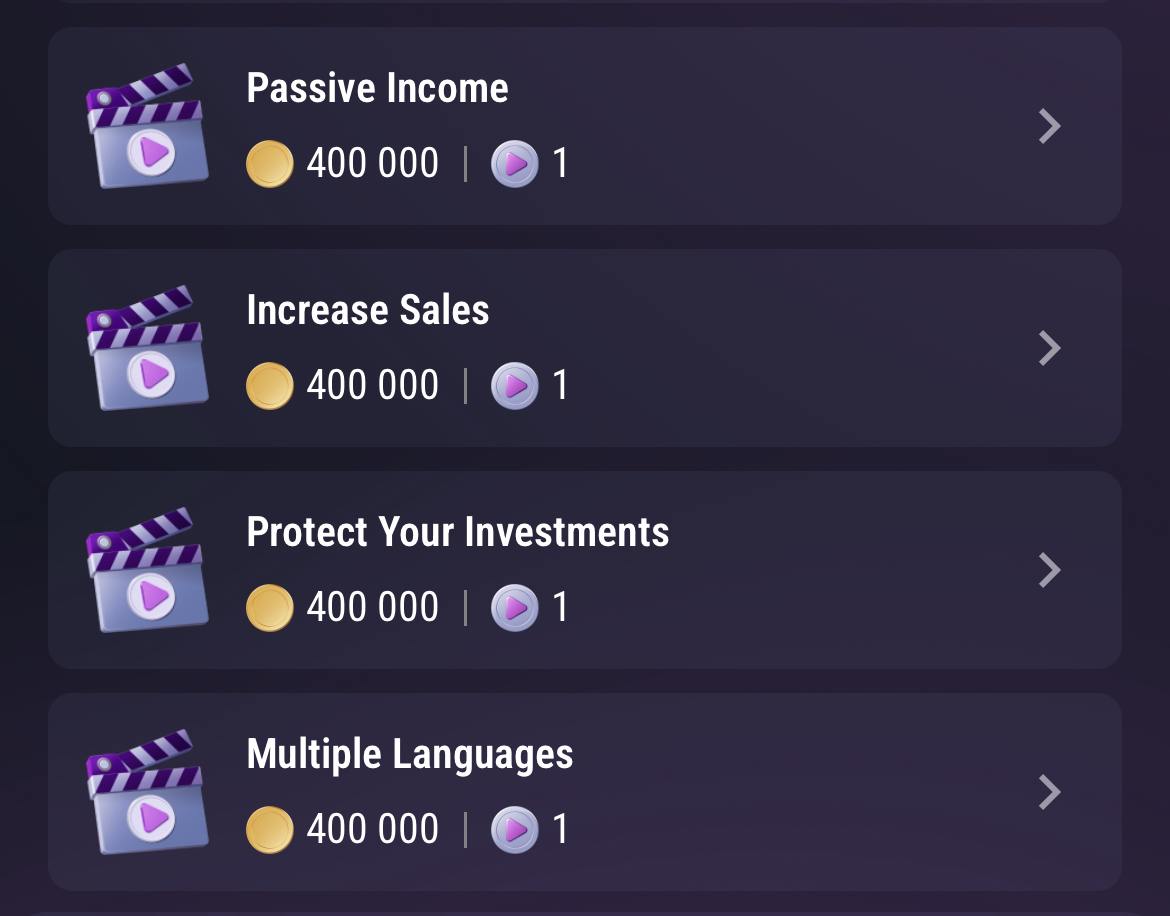Click the Multiple Languages clapperboard icon
Image resolution: width=1170 pixels, height=916 pixels.
tap(147, 791)
